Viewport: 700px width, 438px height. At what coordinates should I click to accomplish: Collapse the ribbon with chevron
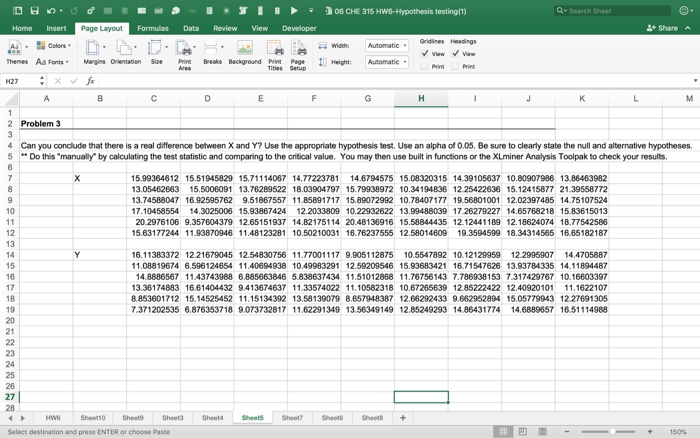click(688, 28)
